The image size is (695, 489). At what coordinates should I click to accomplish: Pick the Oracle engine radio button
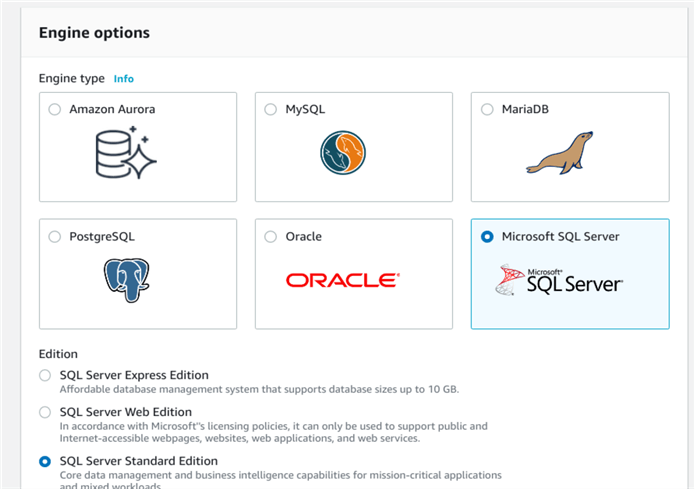270,237
